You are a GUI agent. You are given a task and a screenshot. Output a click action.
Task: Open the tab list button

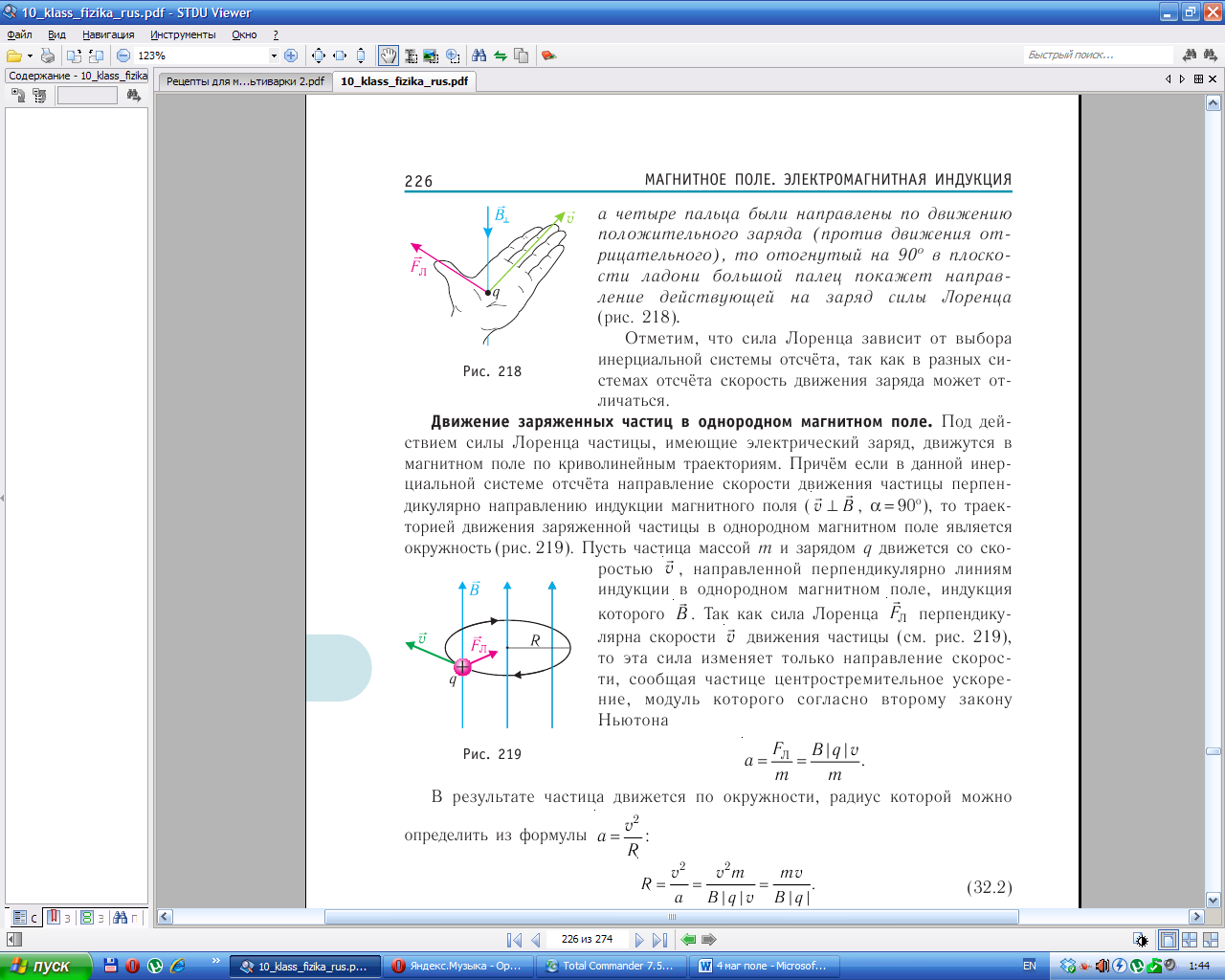pyautogui.click(x=1198, y=79)
